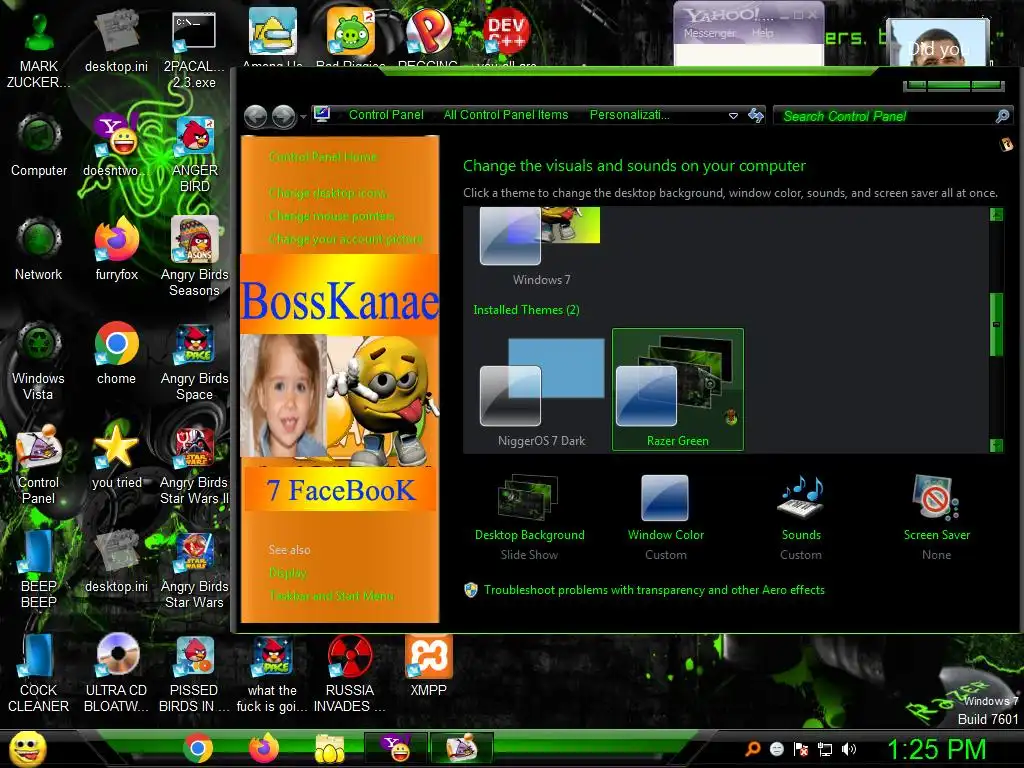Open Control Panel Home link

point(323,157)
